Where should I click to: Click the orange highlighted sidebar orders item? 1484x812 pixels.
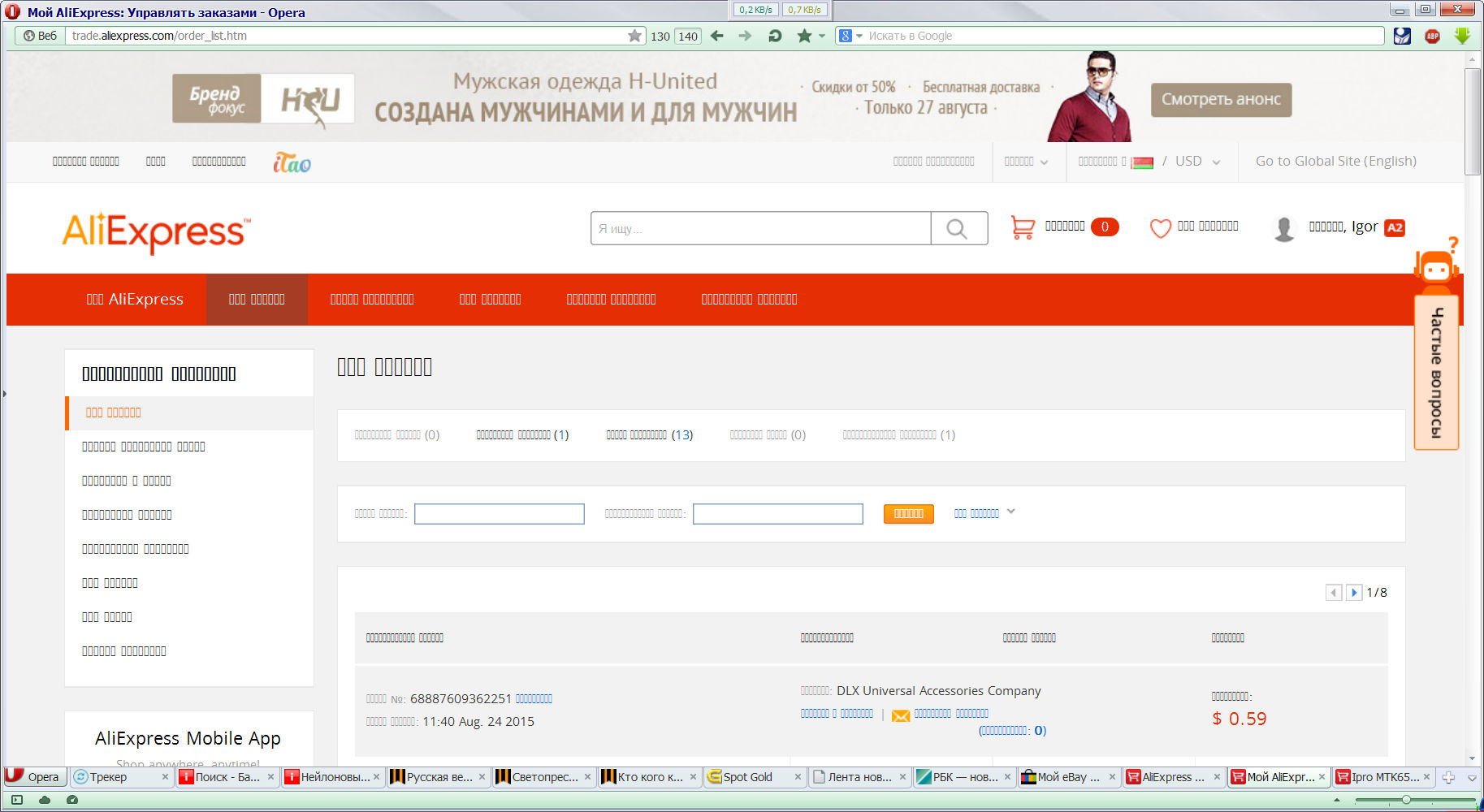pos(189,412)
